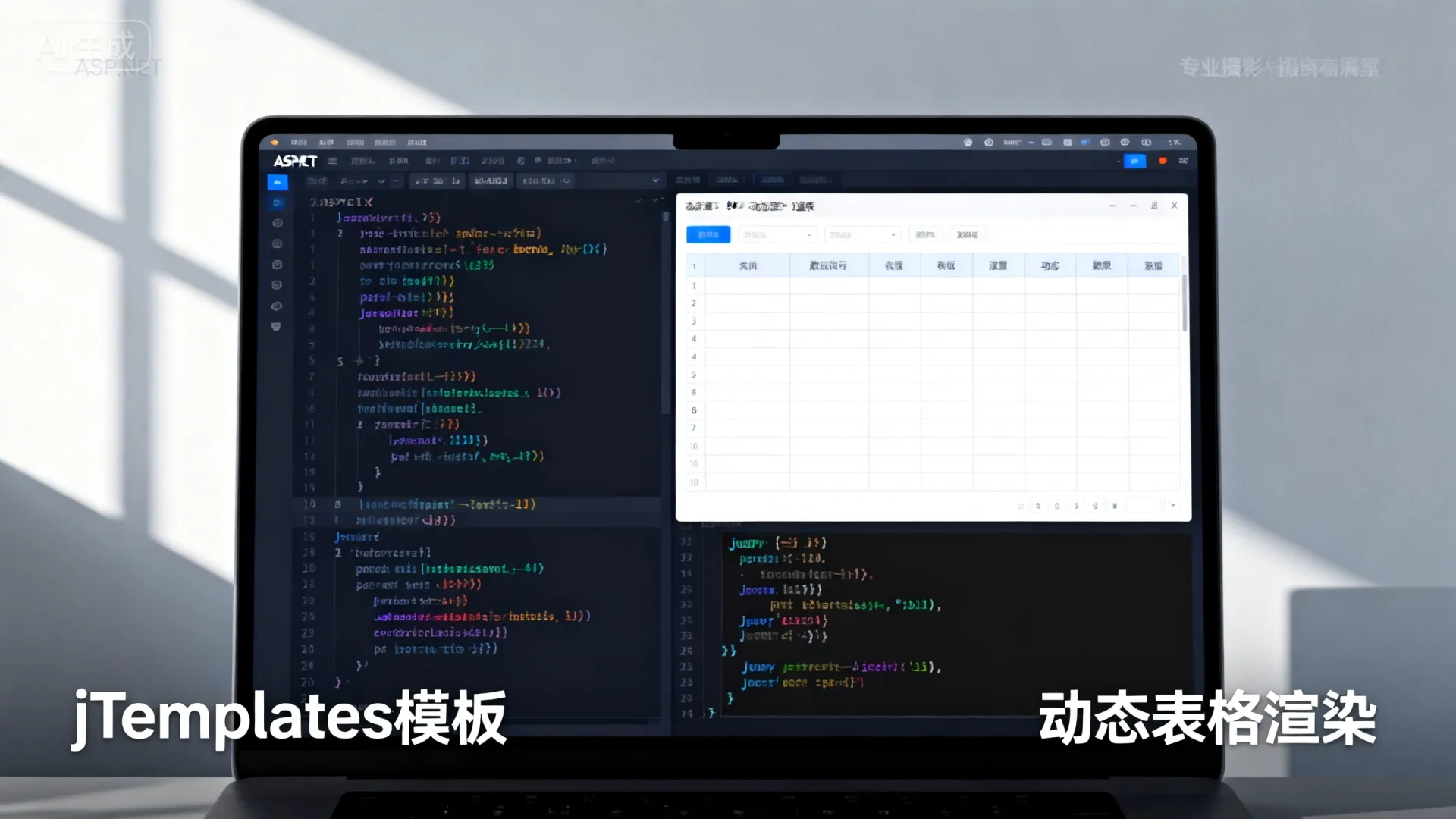Select table row number 3

(x=933, y=321)
